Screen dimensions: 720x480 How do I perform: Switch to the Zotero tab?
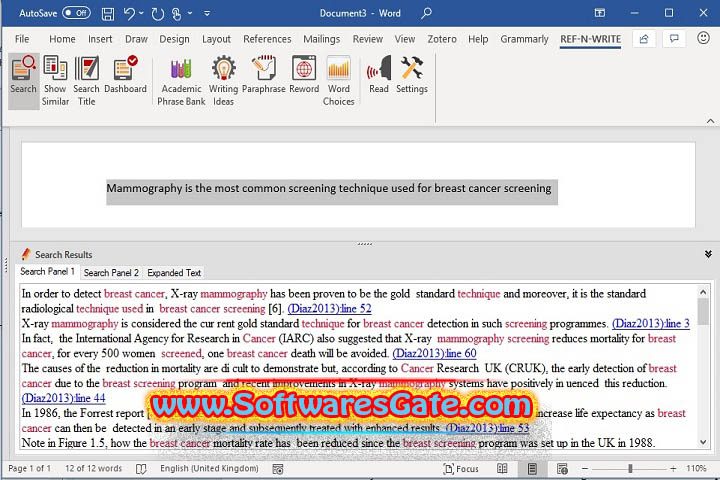pyautogui.click(x=442, y=39)
